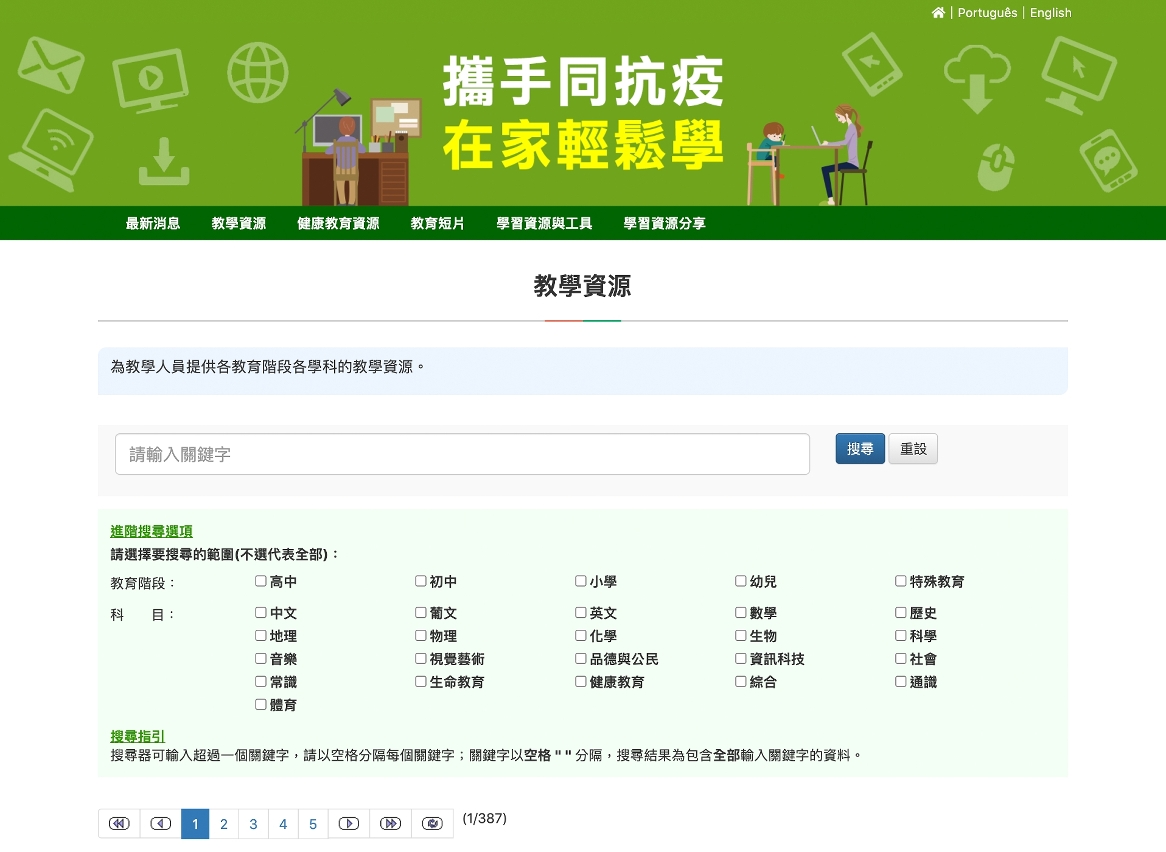Select the 特殊教育 checkbox
Image resolution: width=1166 pixels, height=852 pixels.
pos(901,581)
